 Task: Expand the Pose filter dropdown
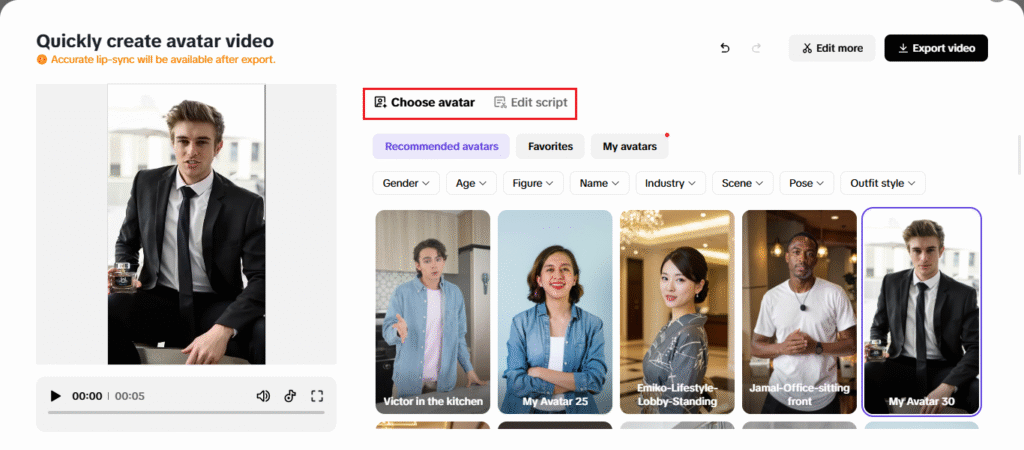point(807,184)
